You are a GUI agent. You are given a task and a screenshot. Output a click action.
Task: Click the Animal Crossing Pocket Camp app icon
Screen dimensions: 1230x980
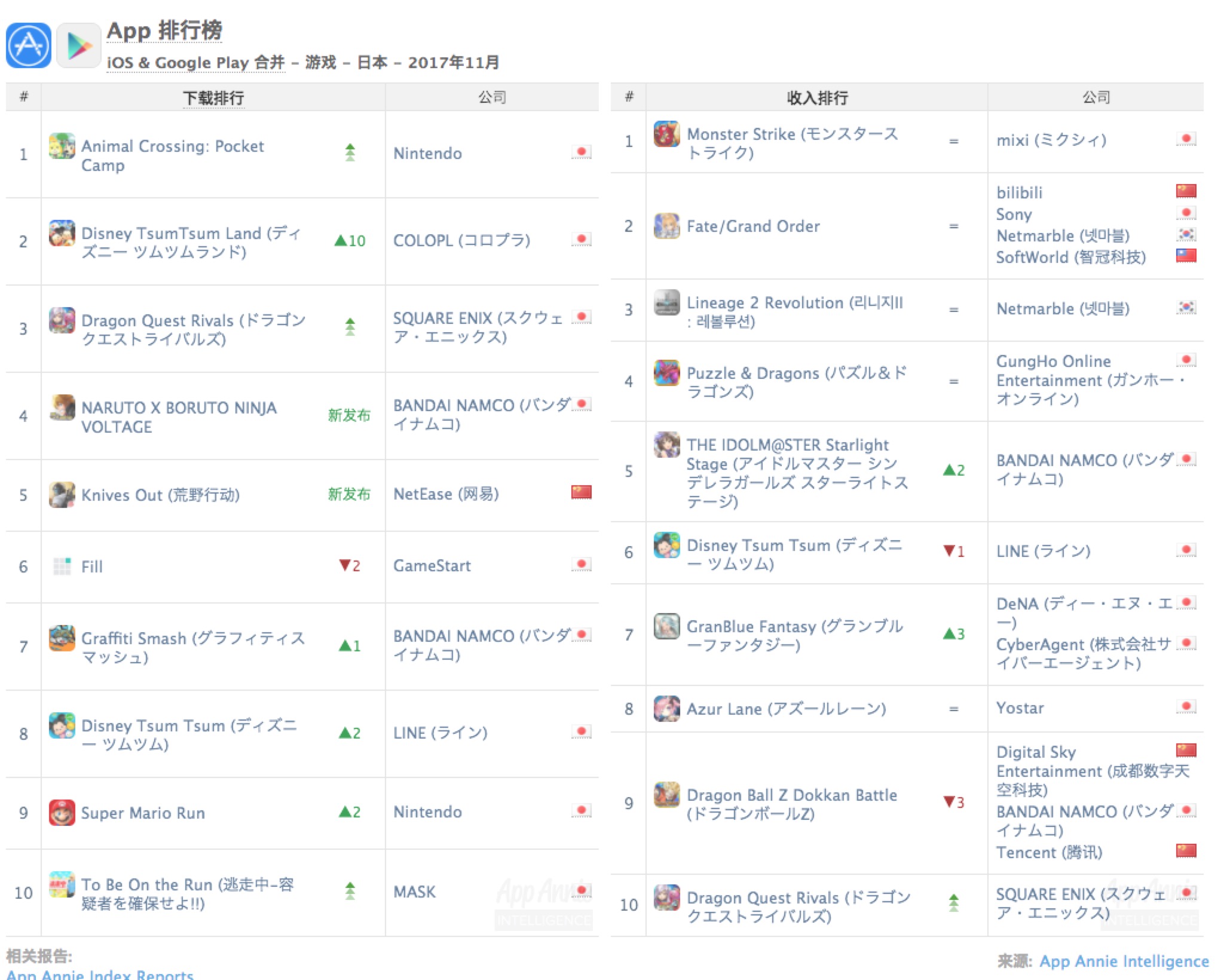pos(62,146)
